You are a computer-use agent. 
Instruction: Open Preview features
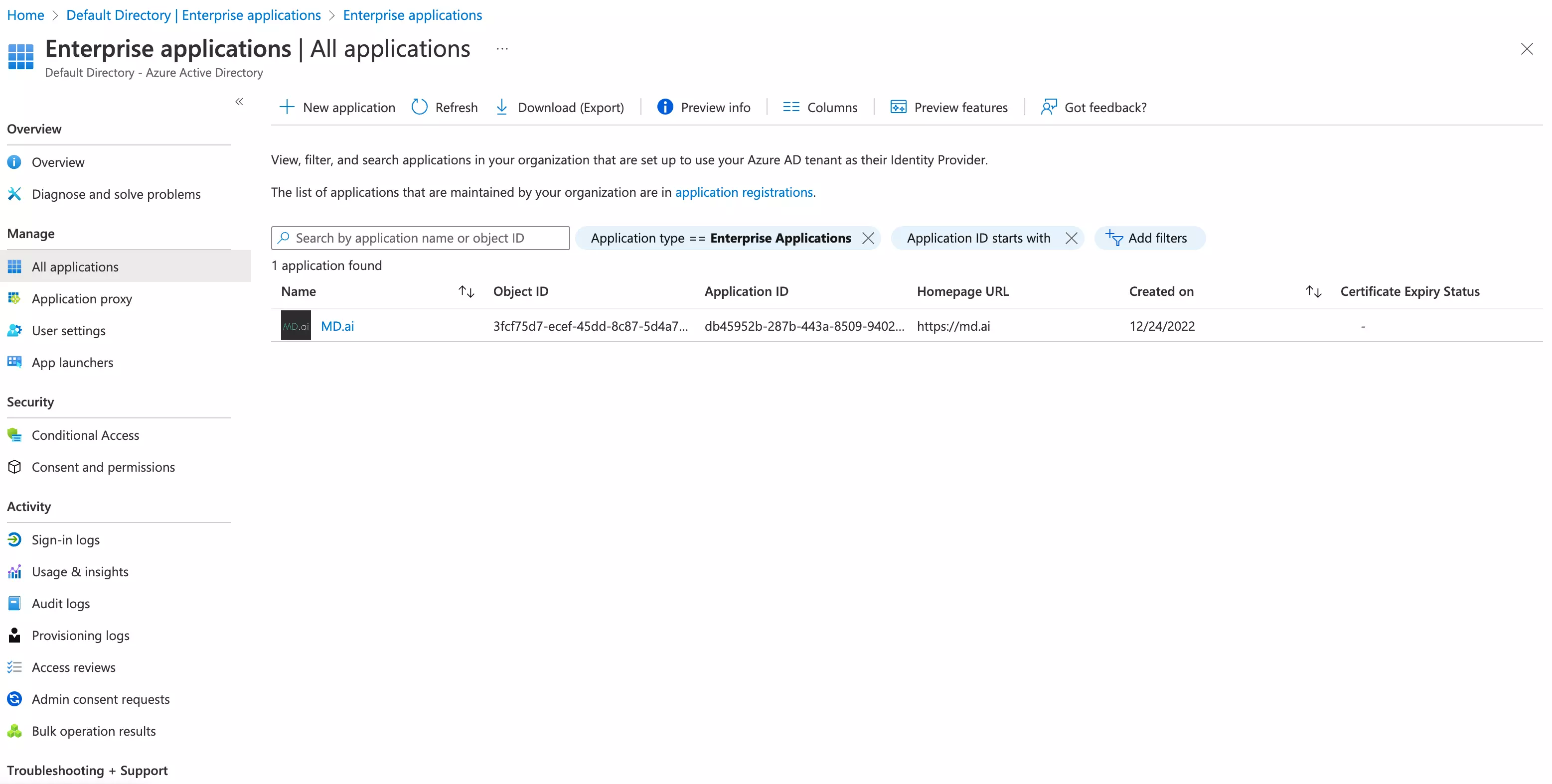(898, 107)
